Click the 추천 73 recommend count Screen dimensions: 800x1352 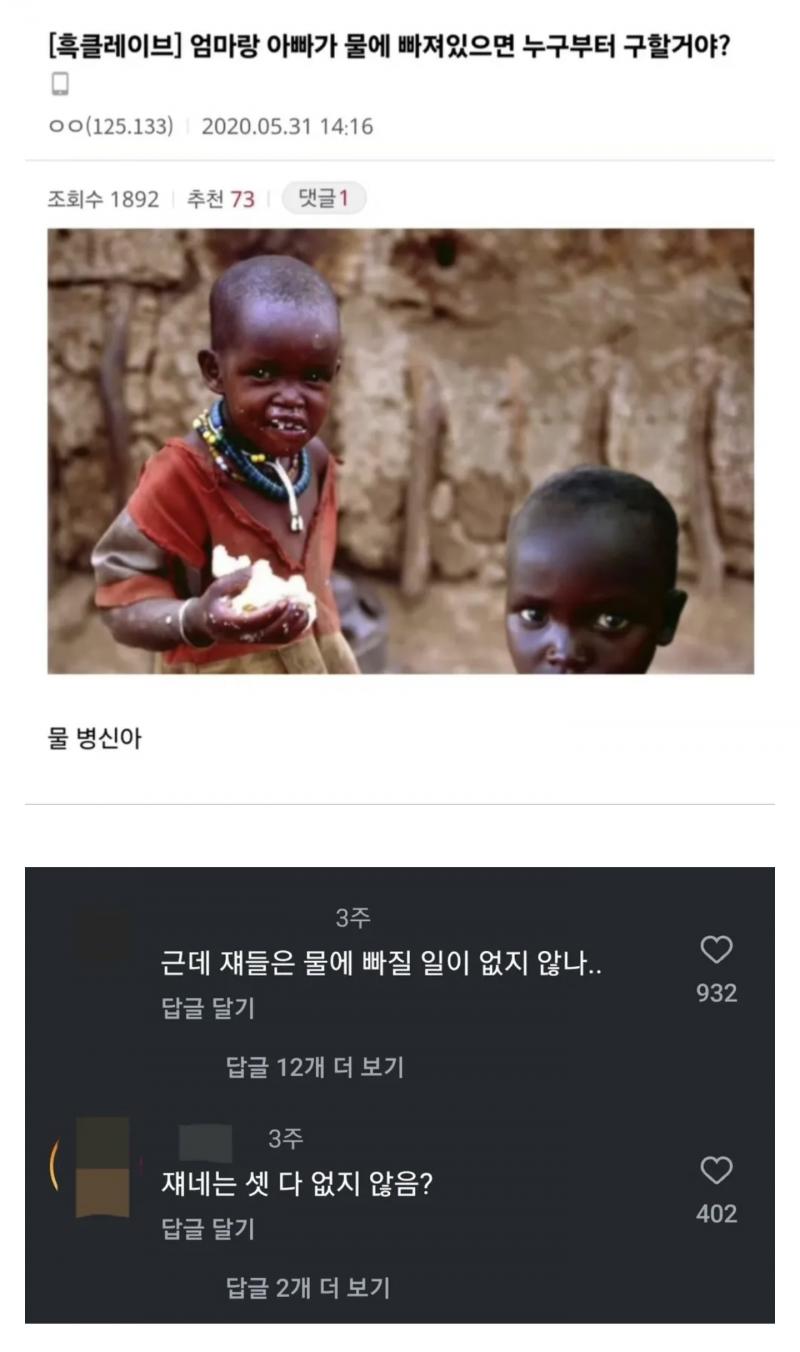coord(221,199)
